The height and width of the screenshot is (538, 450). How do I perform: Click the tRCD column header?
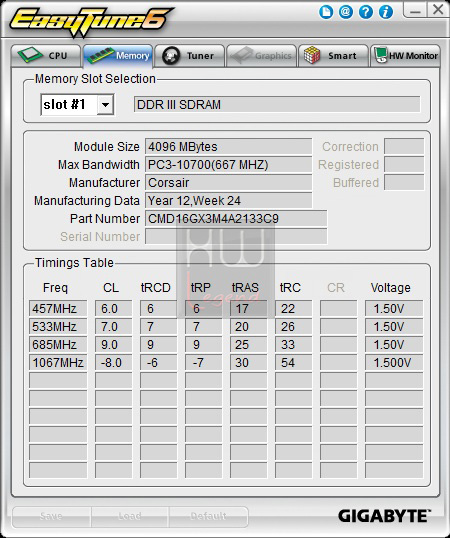155,288
